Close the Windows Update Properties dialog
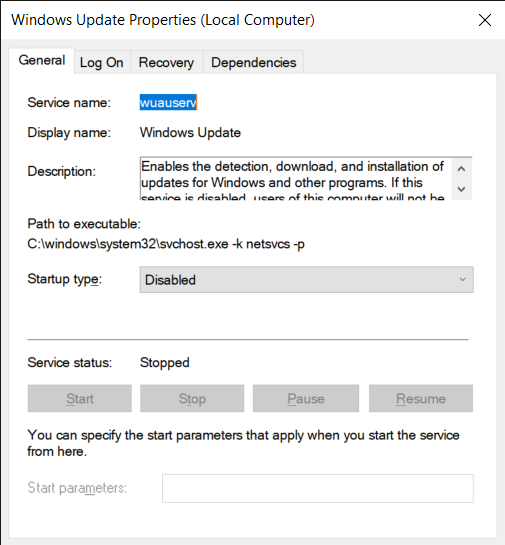Screen dimensions: 505x545 [484, 20]
